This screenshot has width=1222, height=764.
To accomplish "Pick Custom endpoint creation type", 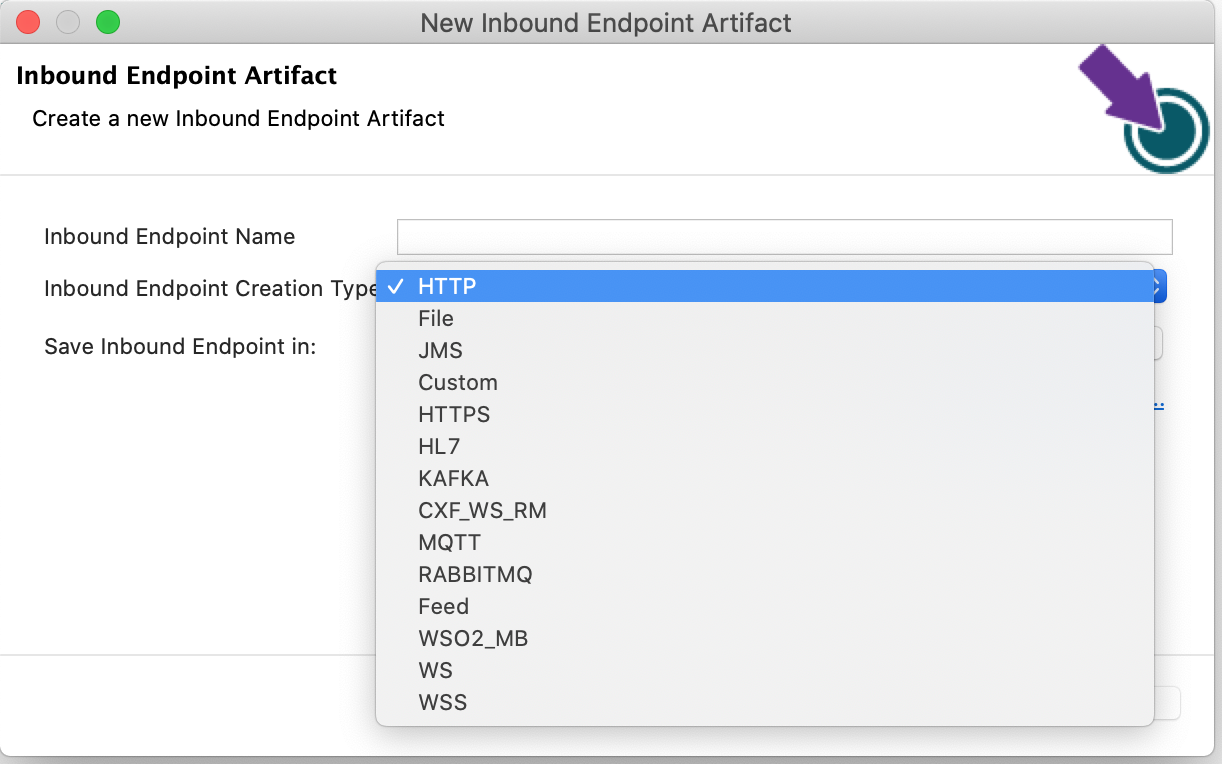I will [x=765, y=382].
